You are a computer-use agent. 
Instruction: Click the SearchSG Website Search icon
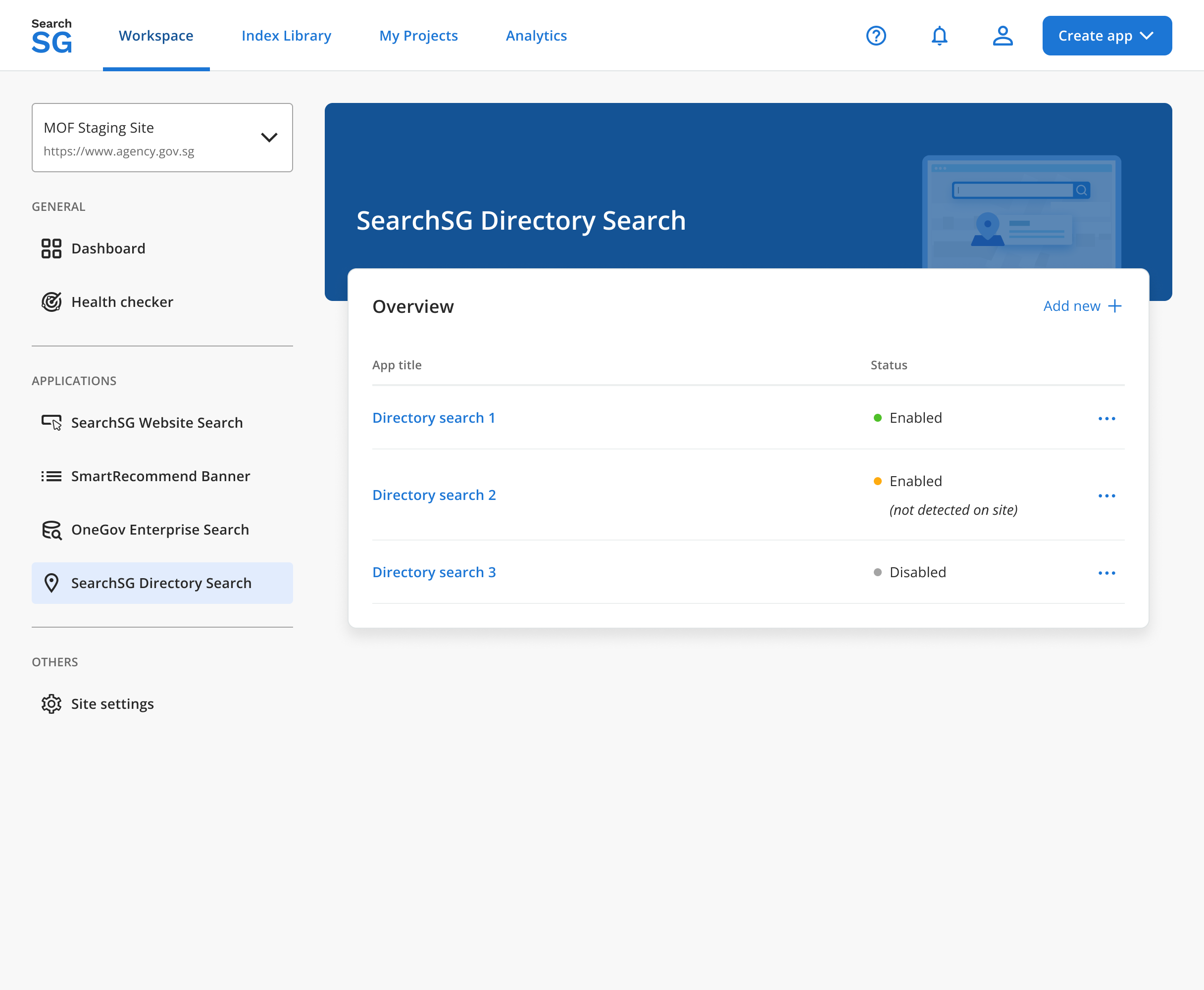(51, 423)
